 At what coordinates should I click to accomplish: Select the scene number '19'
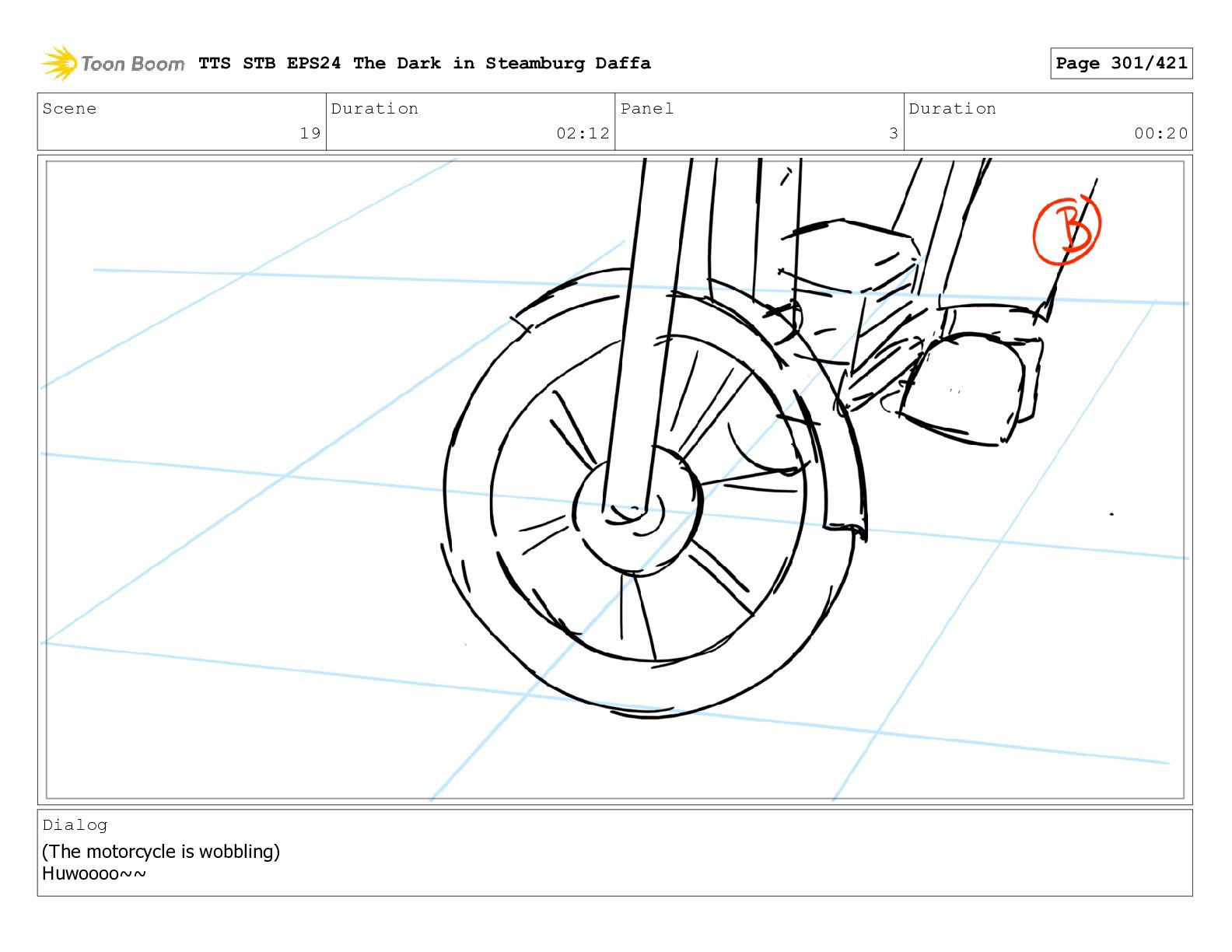click(310, 133)
